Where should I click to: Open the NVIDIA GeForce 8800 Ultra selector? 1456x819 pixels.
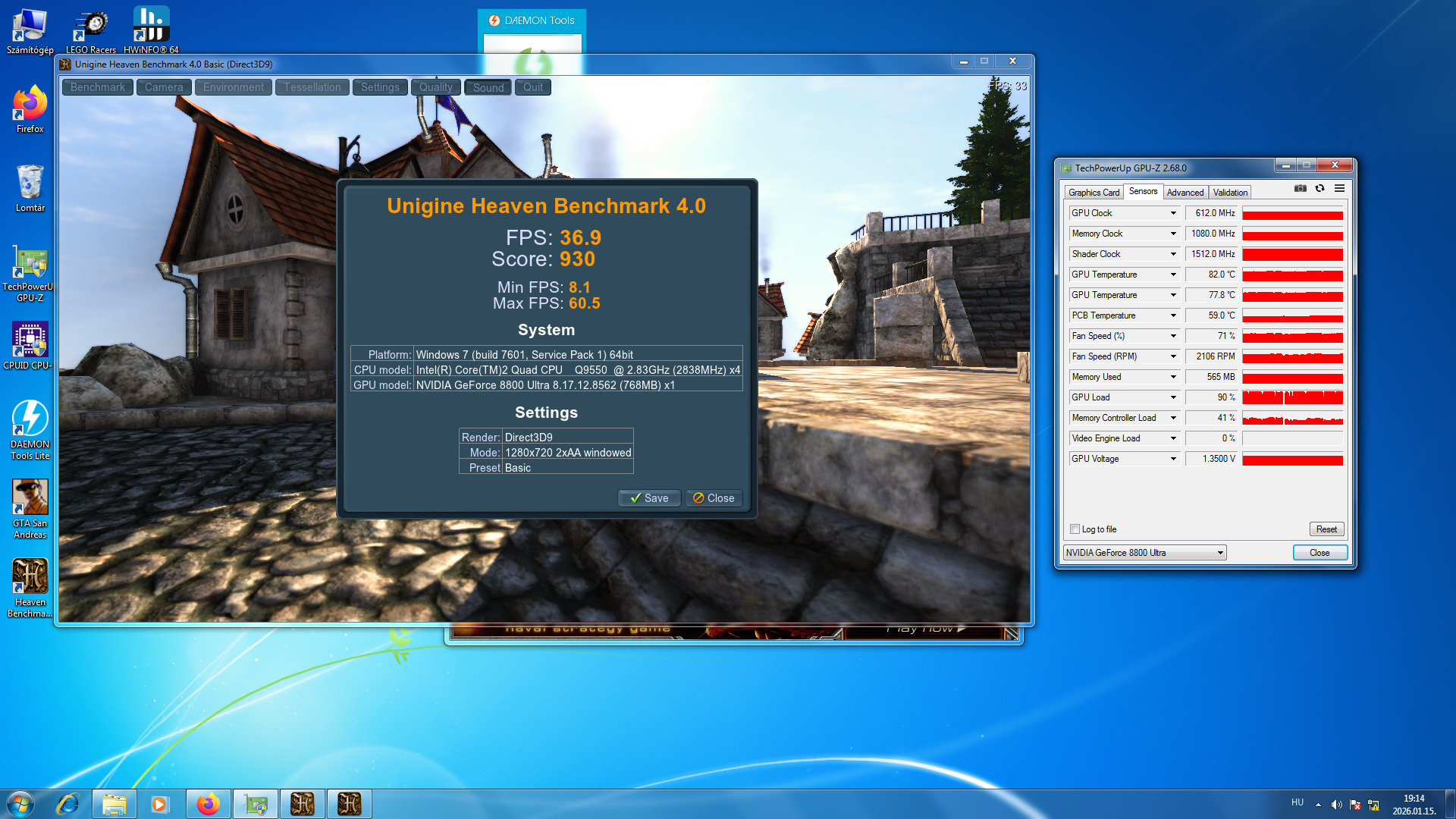(x=1144, y=553)
